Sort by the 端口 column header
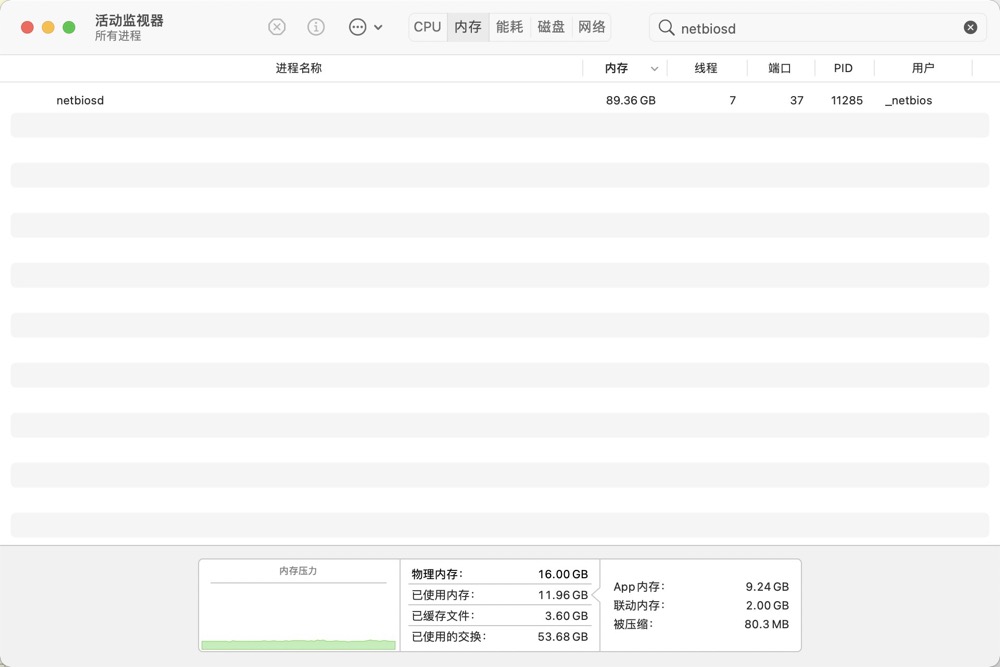Screen dimensions: 1000x667 point(780,68)
